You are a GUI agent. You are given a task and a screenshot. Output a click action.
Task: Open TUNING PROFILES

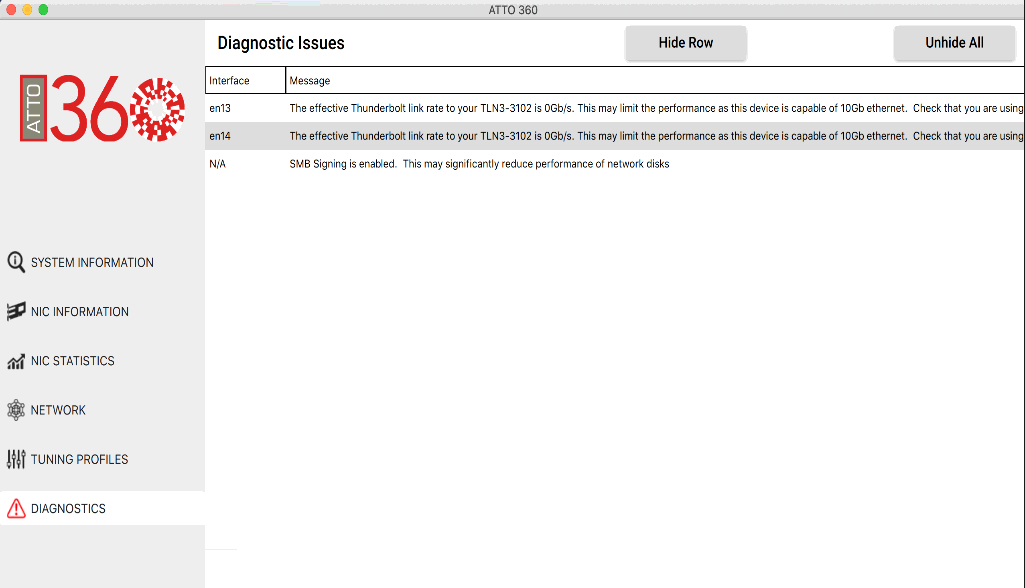click(80, 459)
